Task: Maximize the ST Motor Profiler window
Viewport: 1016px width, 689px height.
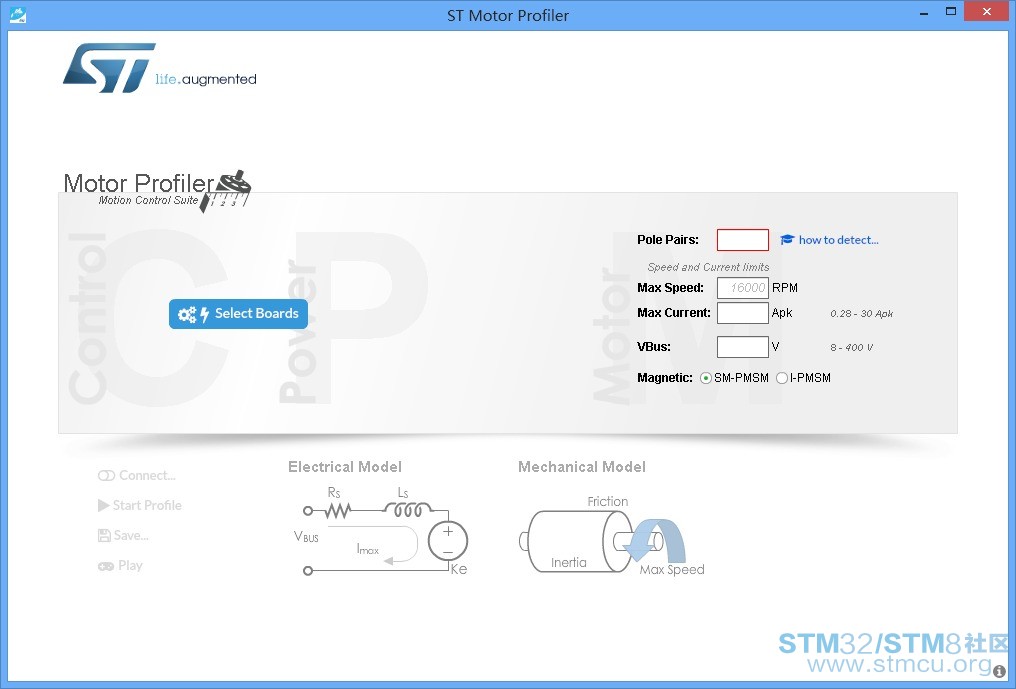Action: coord(951,12)
